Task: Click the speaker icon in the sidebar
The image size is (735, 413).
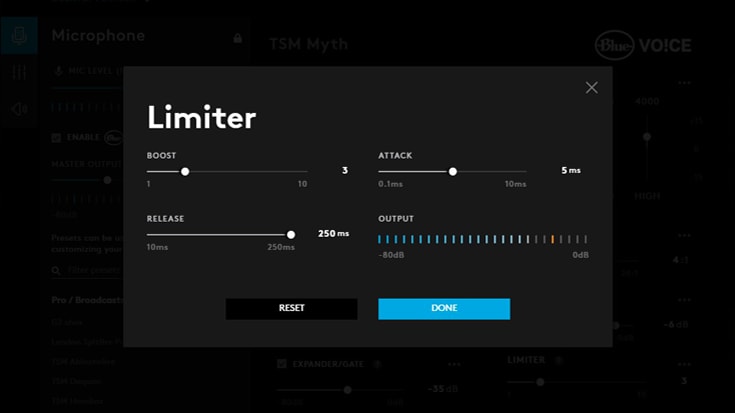Action: [19, 109]
